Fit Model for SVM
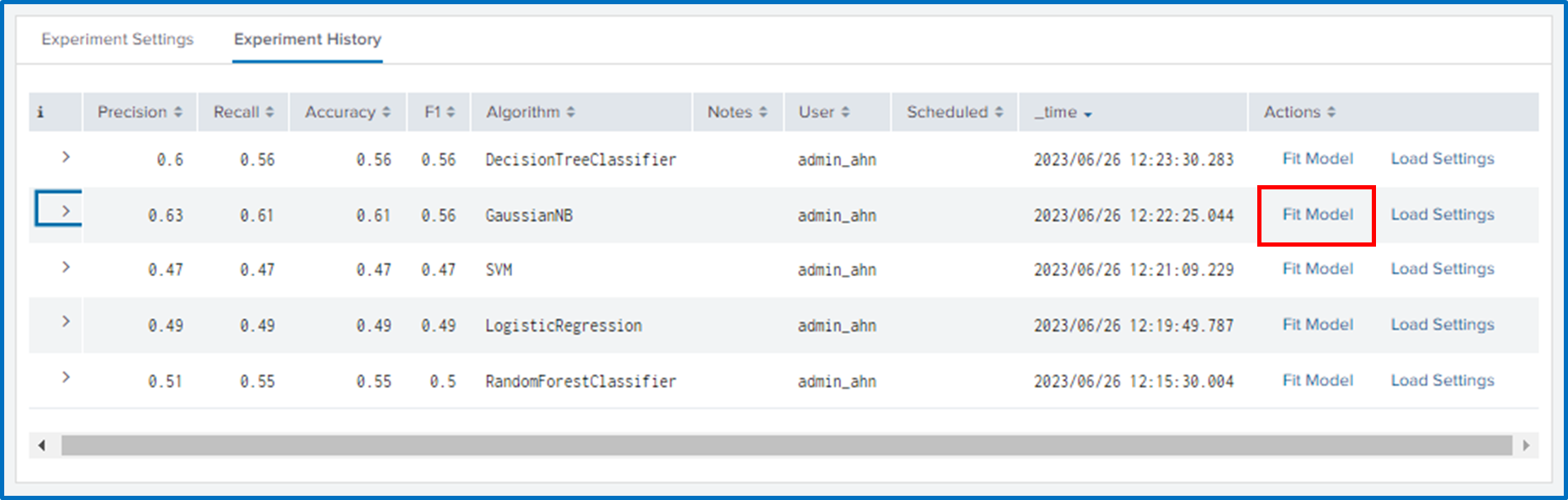 coord(1318,269)
